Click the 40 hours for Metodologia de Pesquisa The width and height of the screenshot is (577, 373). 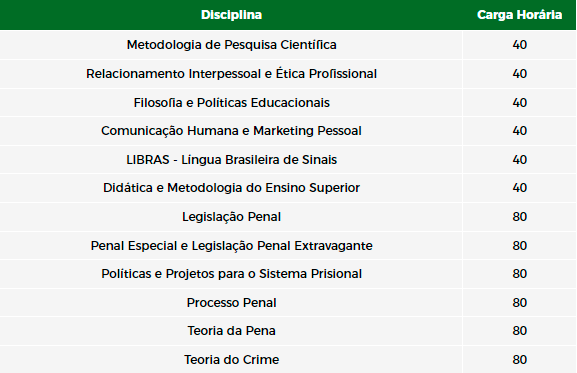[520, 45]
